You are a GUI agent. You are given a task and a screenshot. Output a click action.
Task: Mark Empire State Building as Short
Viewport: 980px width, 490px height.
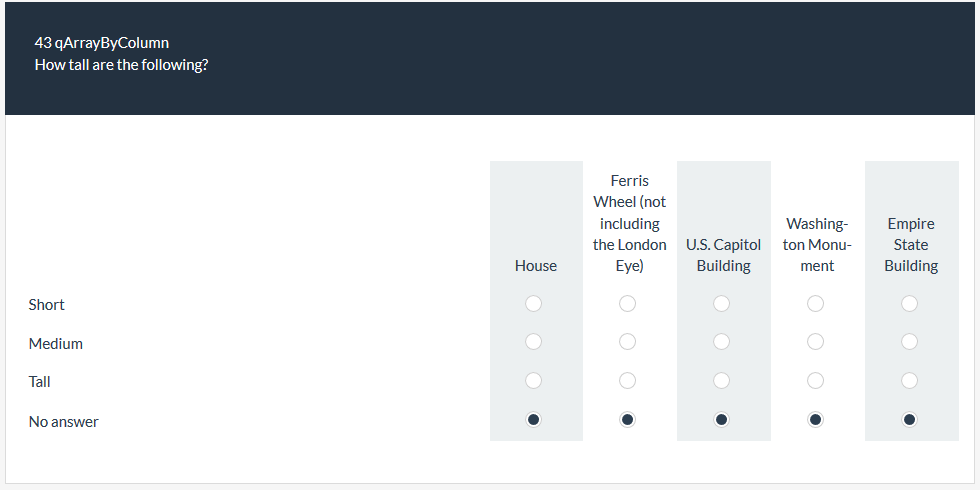click(909, 303)
